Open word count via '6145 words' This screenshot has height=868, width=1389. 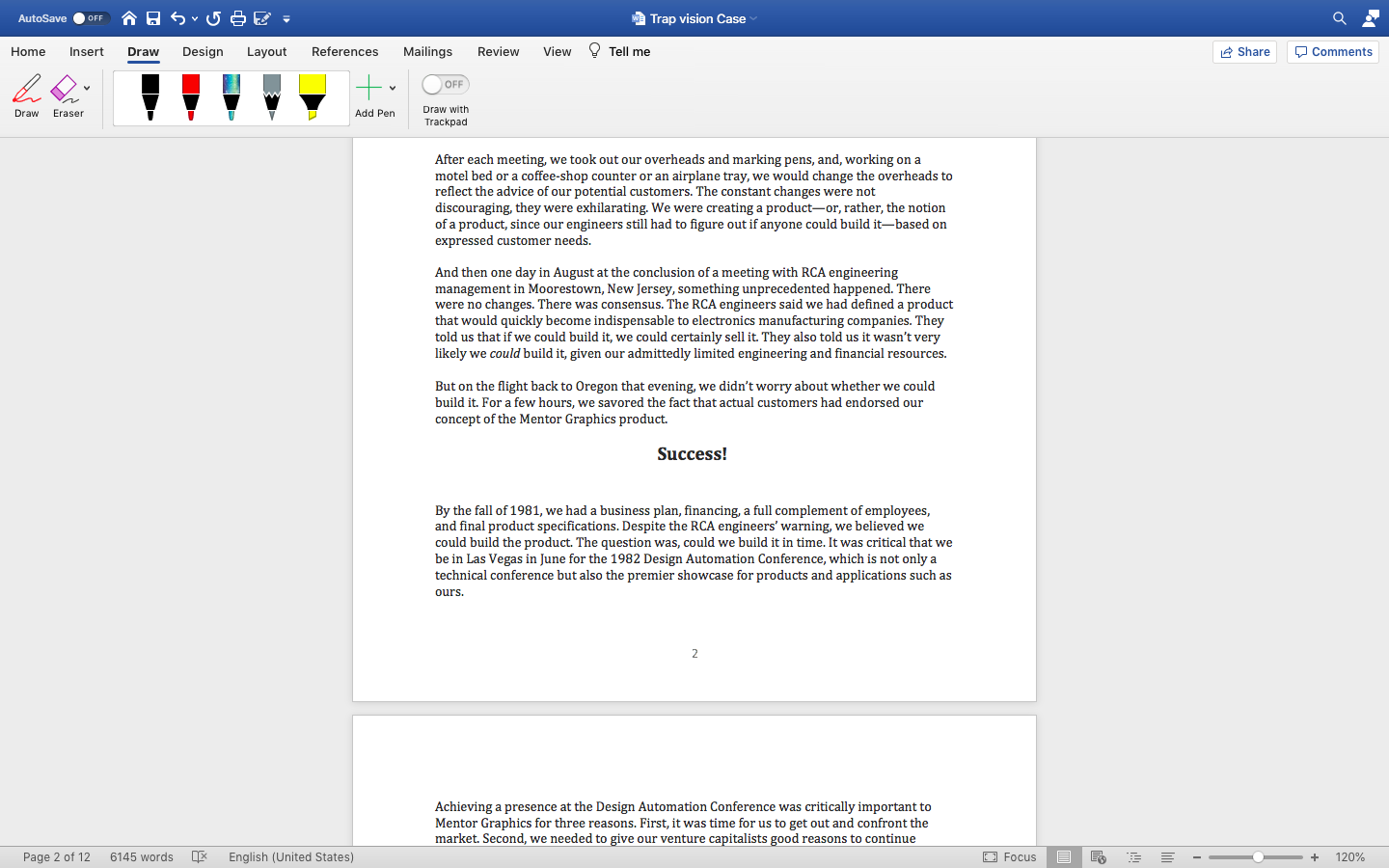(x=142, y=857)
